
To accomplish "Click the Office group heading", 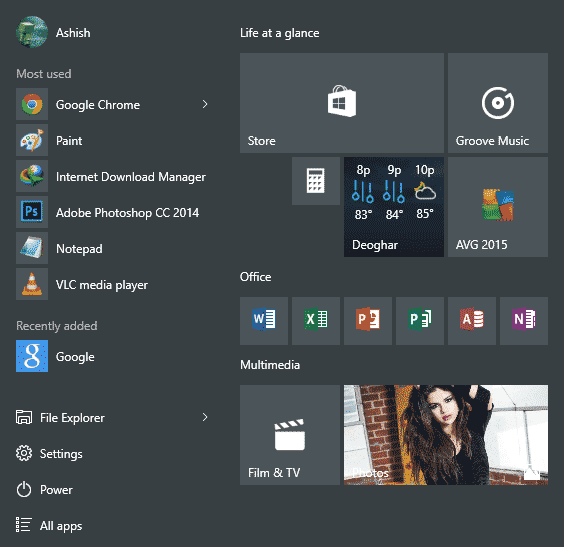I will pos(255,277).
